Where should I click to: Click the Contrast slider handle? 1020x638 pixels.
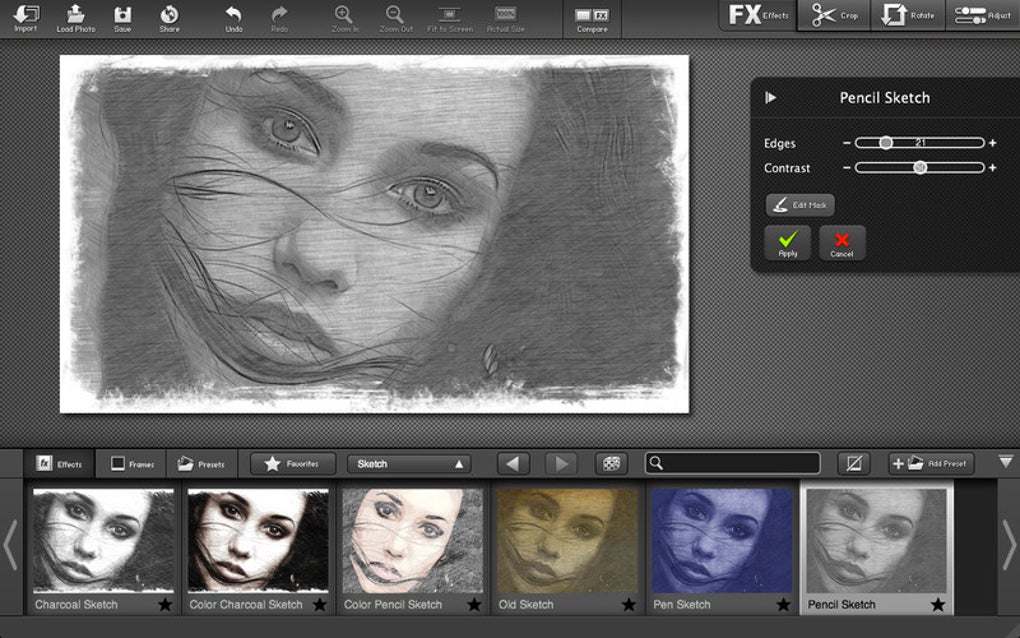pyautogui.click(x=920, y=168)
